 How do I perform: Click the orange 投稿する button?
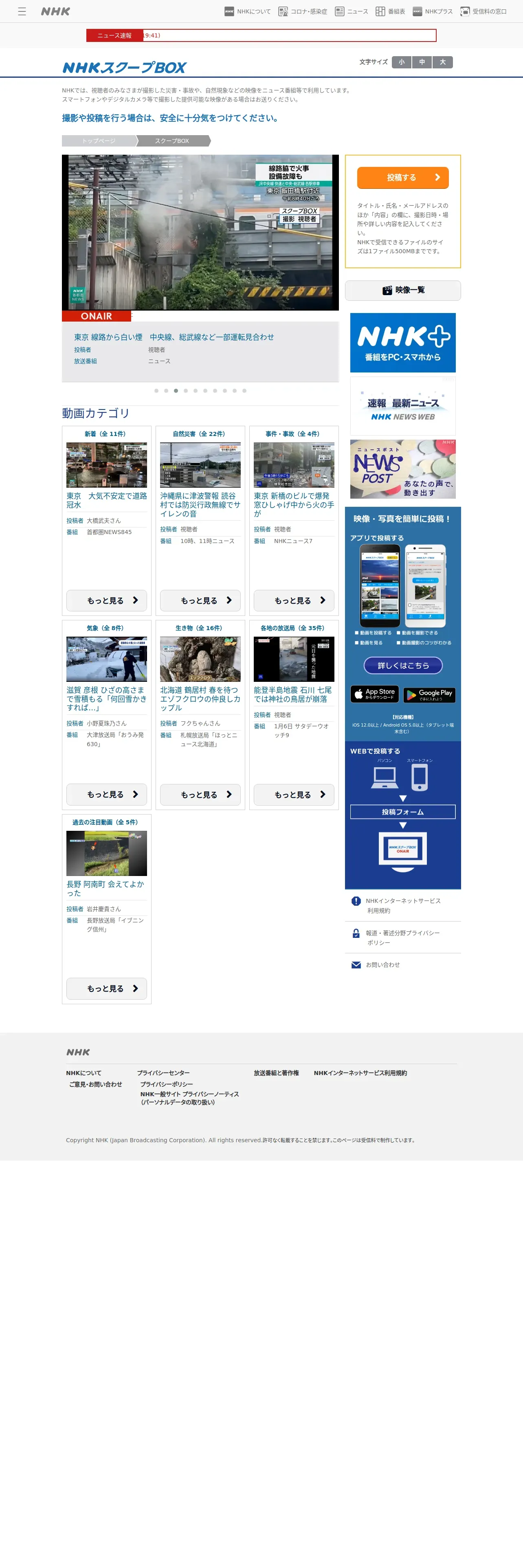pos(403,178)
